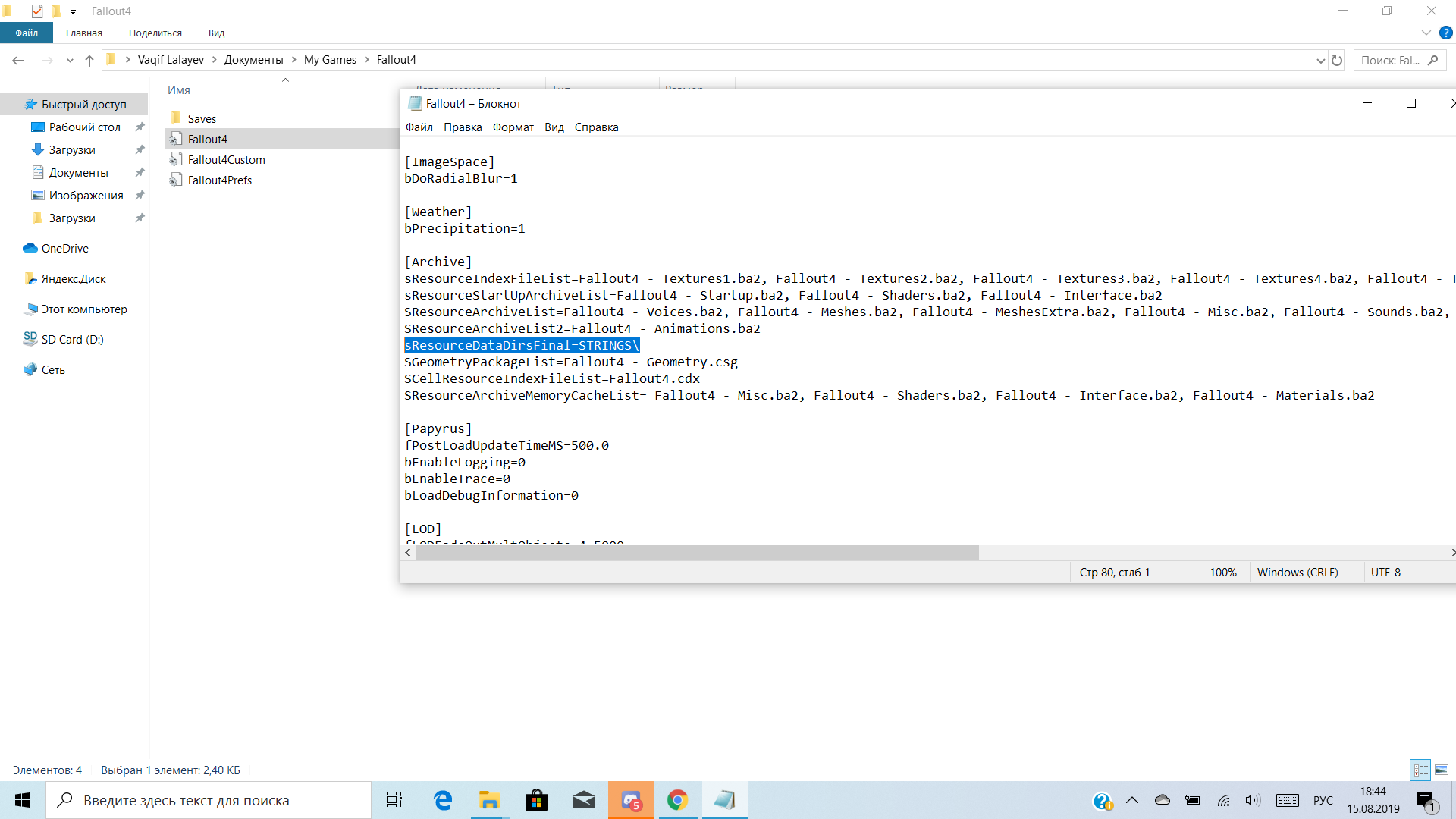
Task: Expand the Explorer ribbon chevron
Action: click(x=1426, y=33)
